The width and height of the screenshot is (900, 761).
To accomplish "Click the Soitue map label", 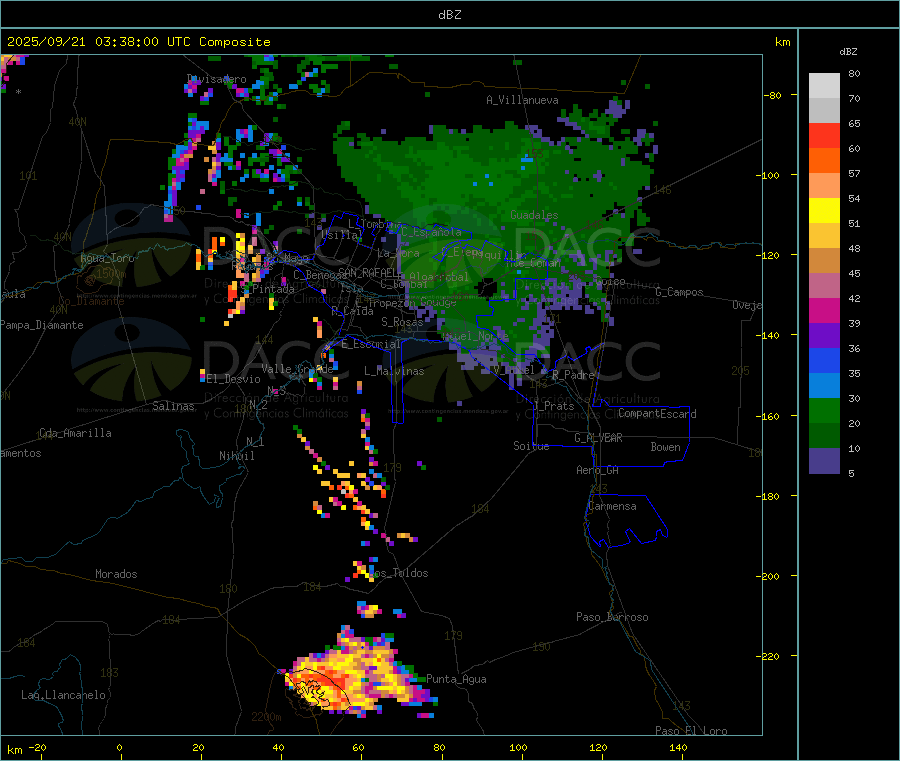I will point(531,446).
